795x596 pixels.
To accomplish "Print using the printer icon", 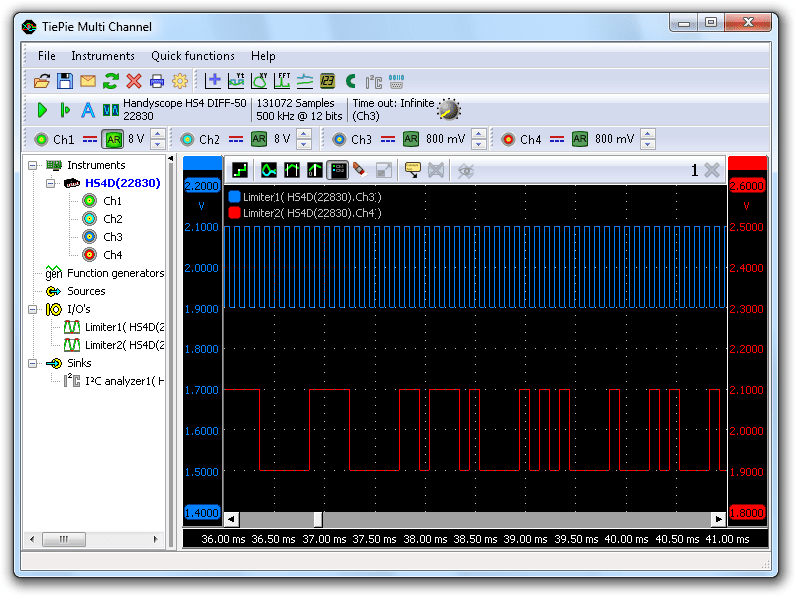I will point(157,81).
